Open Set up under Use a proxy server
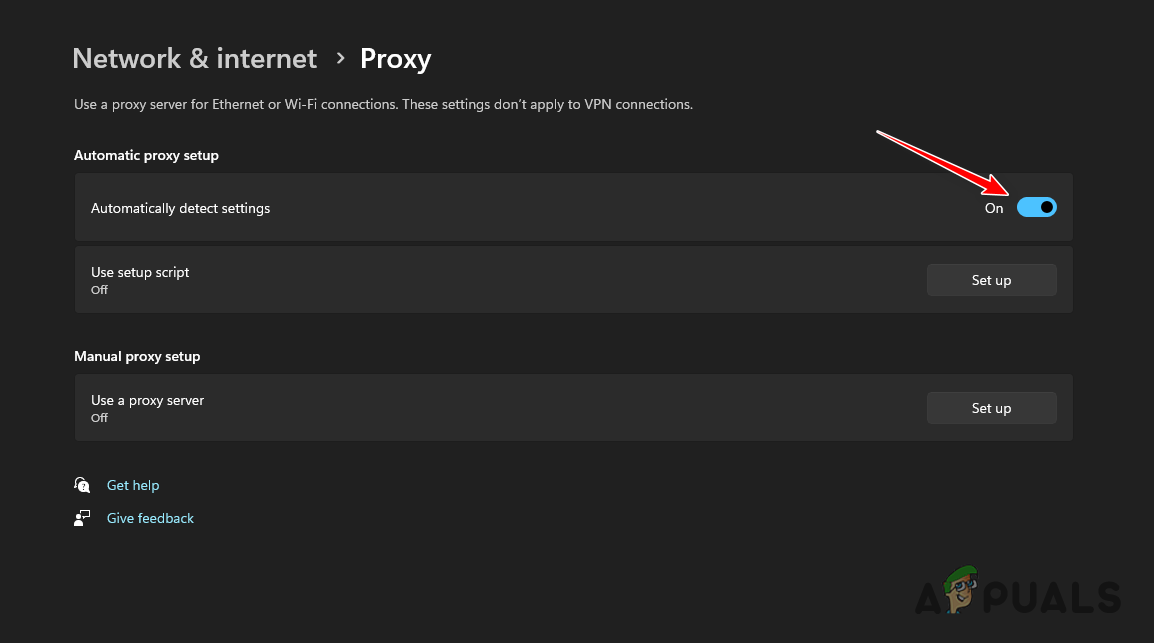 point(991,408)
